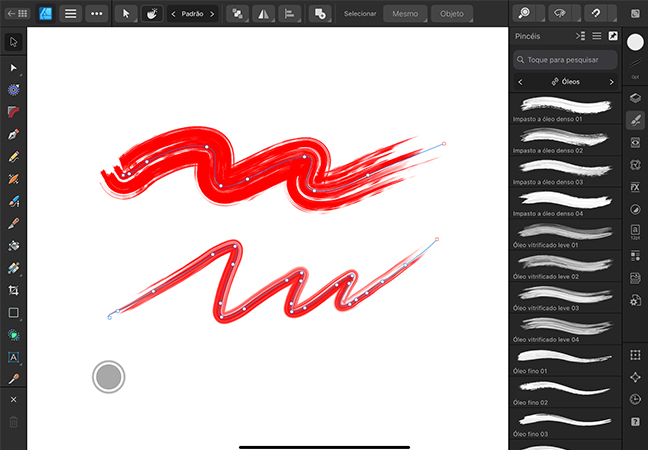Choose the Pen tool

pos(13,134)
